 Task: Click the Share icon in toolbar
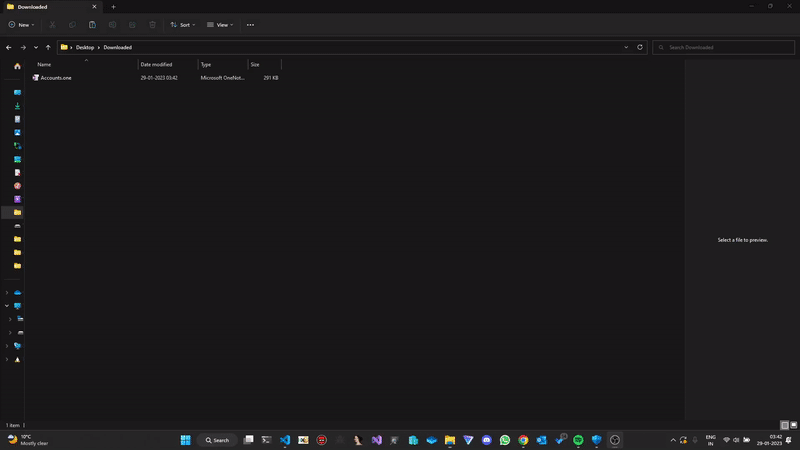[132, 24]
